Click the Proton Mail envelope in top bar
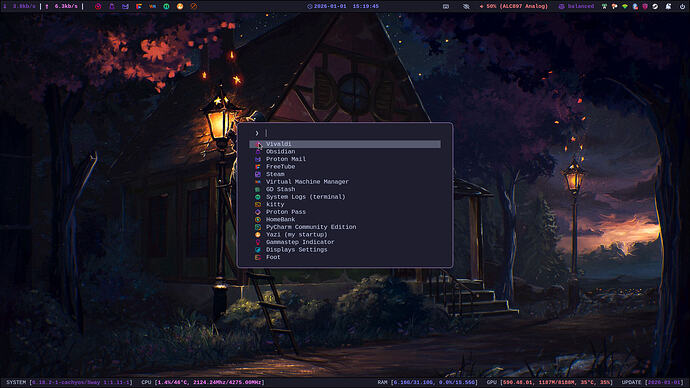The height and width of the screenshot is (388, 690). click(125, 6)
